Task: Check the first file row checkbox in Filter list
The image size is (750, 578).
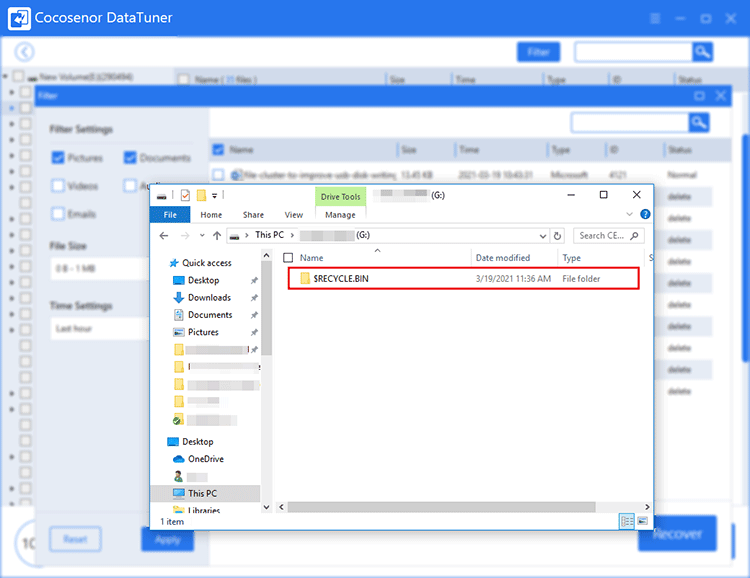Action: click(218, 175)
